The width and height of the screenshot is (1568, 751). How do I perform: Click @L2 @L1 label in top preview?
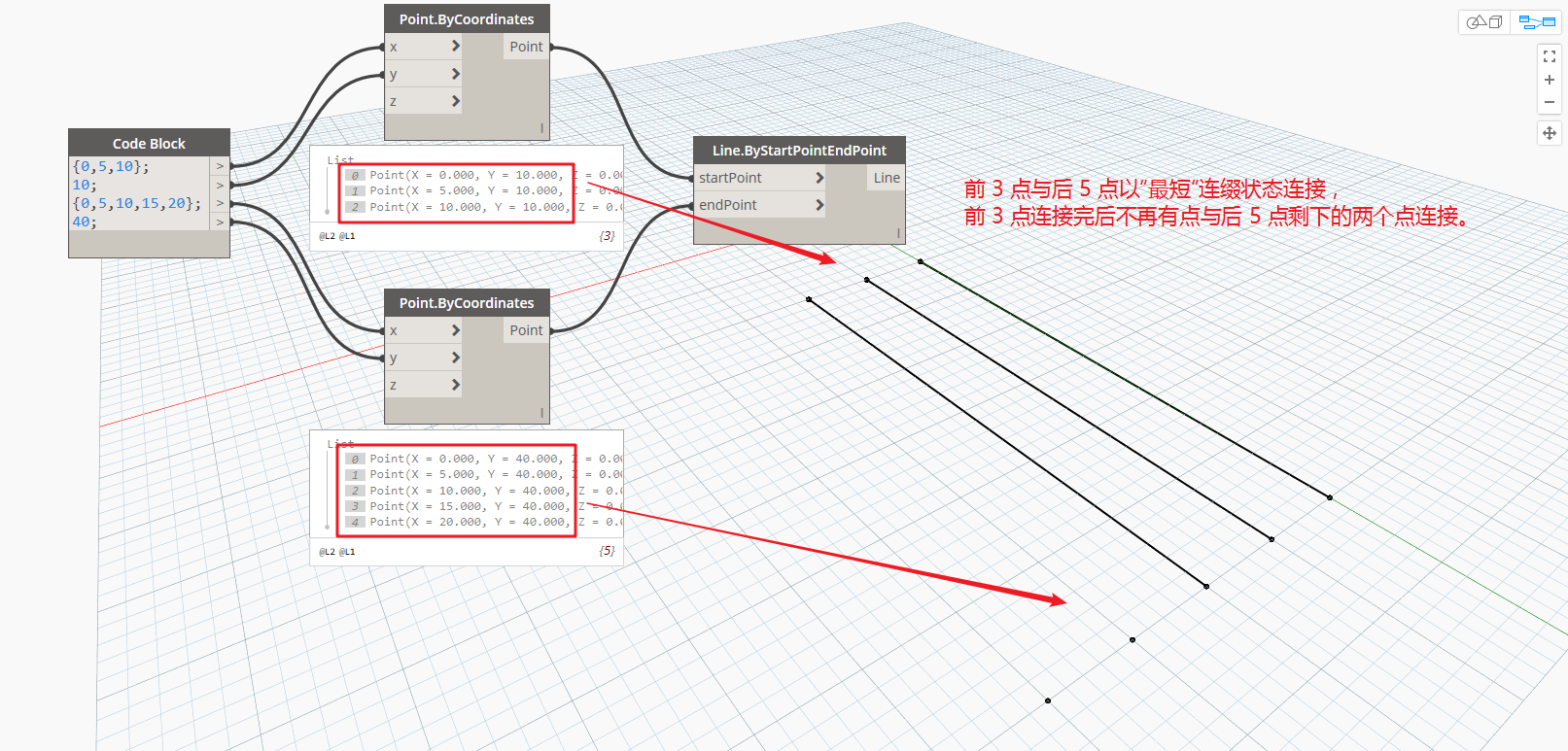tap(337, 236)
